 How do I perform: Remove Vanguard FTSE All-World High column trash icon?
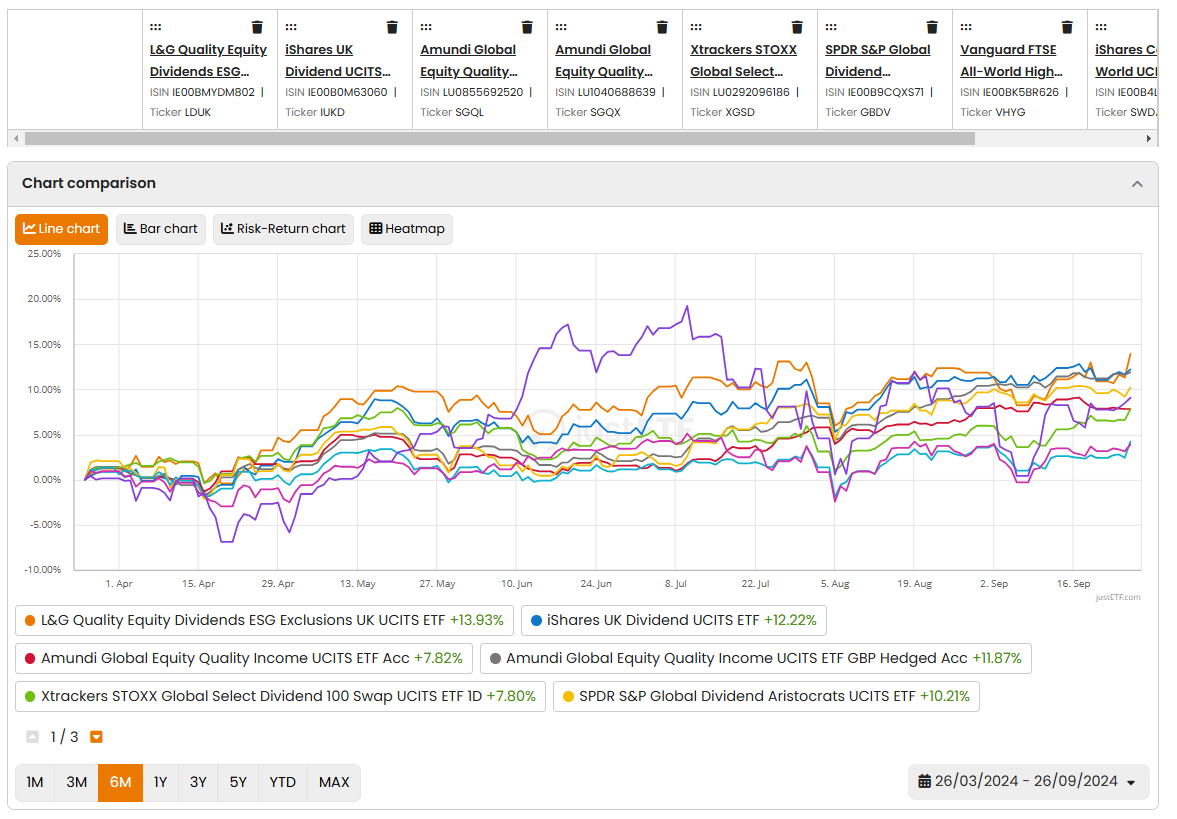pyautogui.click(x=1067, y=28)
